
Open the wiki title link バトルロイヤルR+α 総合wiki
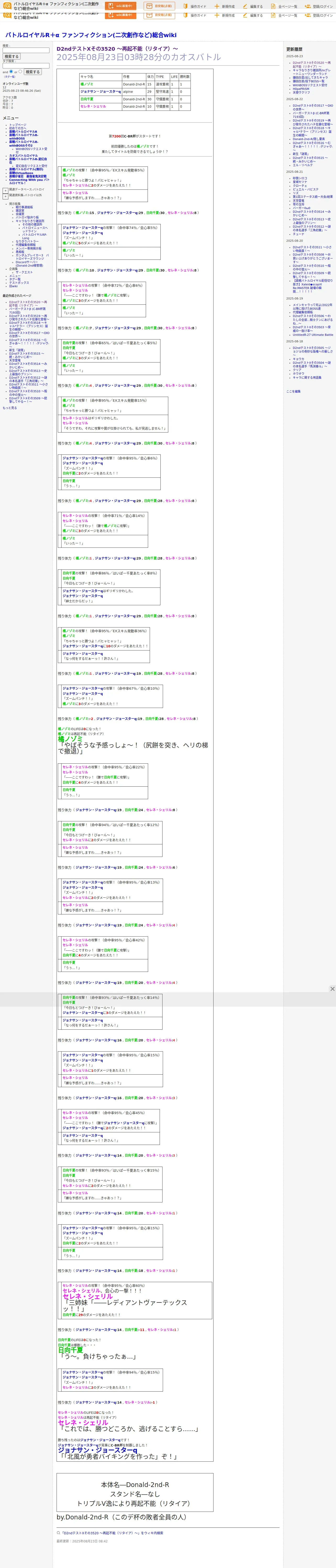point(91,35)
